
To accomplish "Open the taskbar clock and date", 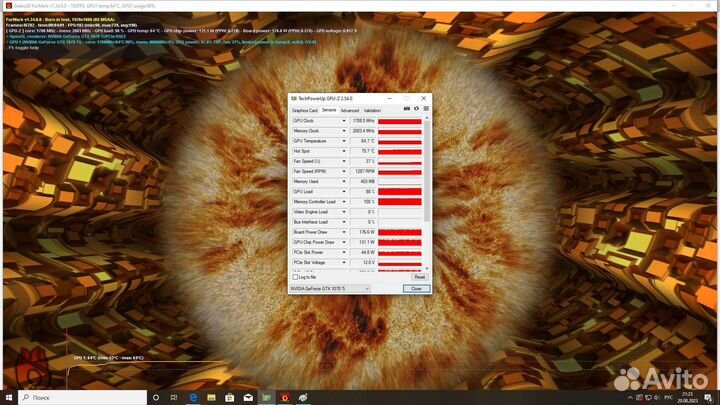I will 687,398.
